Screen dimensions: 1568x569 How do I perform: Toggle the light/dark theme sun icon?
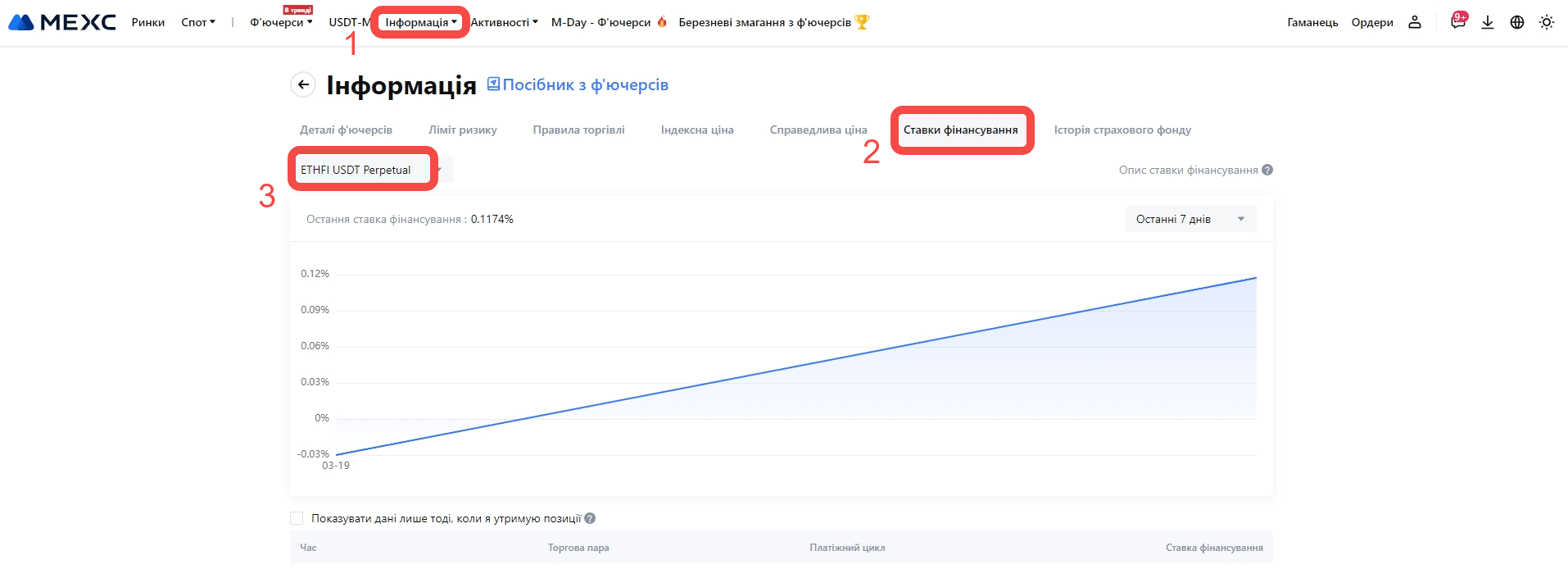(1547, 22)
